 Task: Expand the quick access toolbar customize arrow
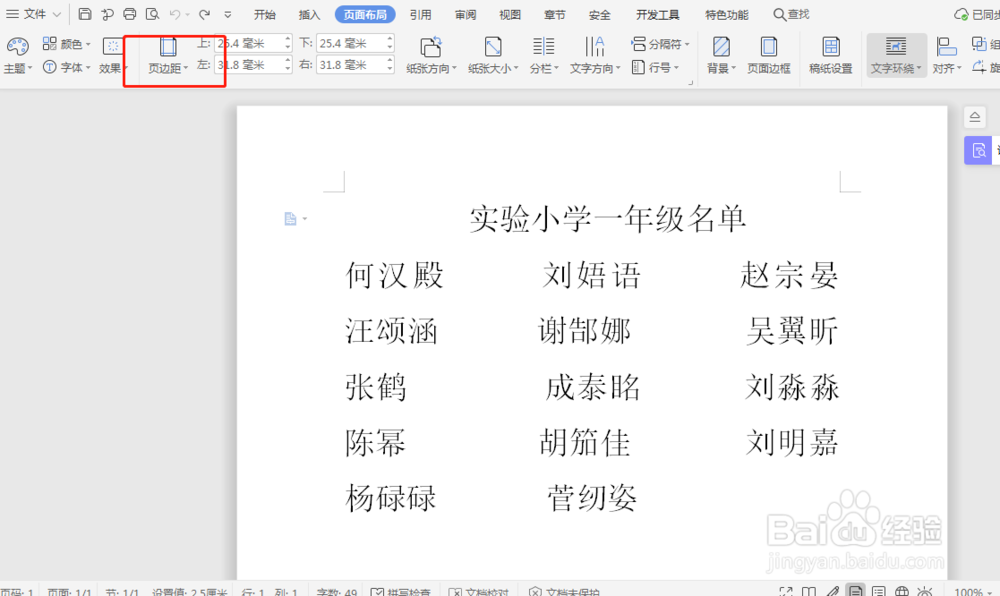(x=228, y=14)
